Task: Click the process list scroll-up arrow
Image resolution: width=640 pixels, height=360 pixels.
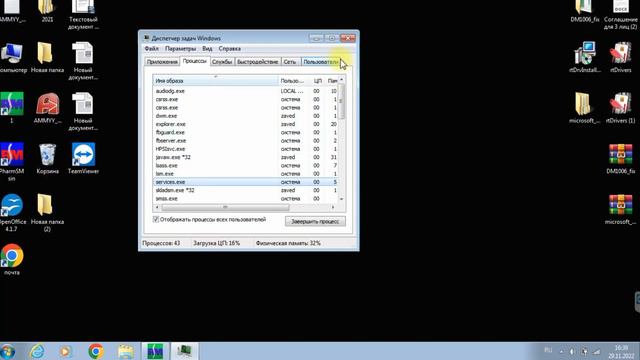Action: coord(342,79)
